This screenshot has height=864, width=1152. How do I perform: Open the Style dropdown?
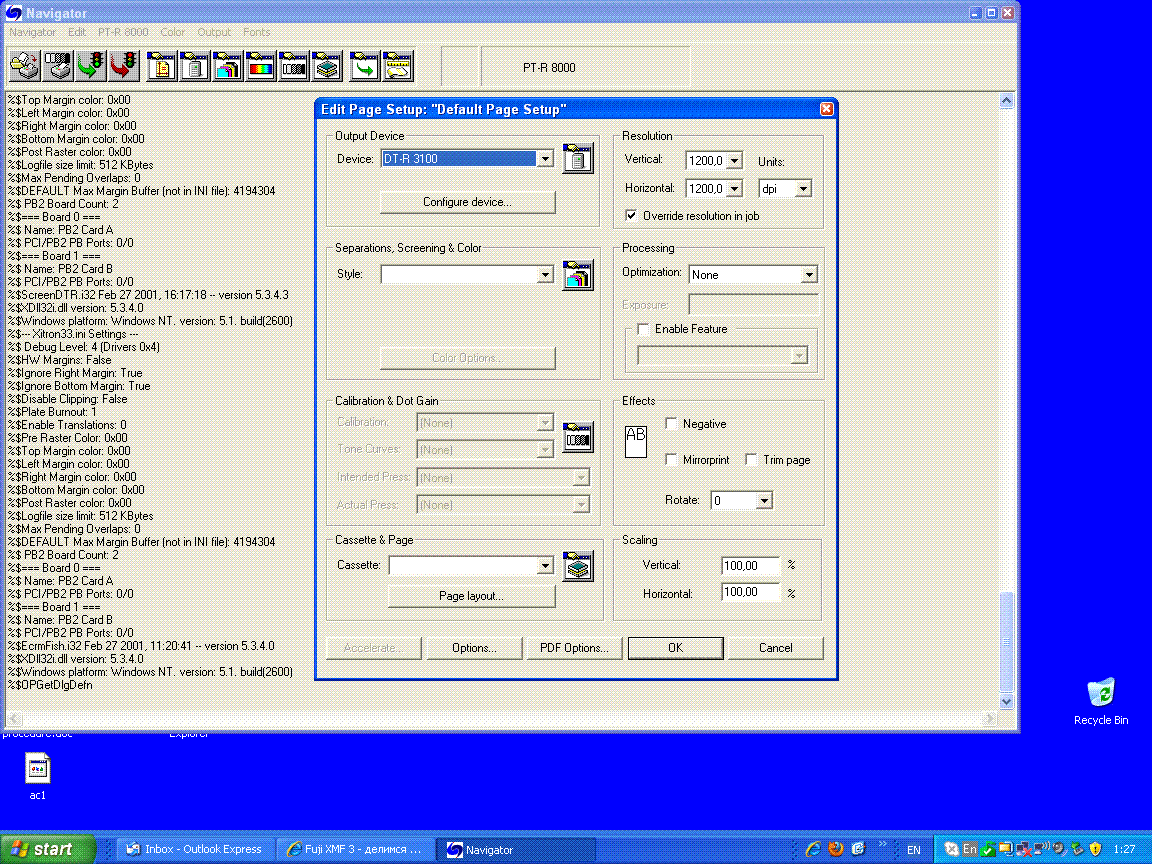coord(544,275)
